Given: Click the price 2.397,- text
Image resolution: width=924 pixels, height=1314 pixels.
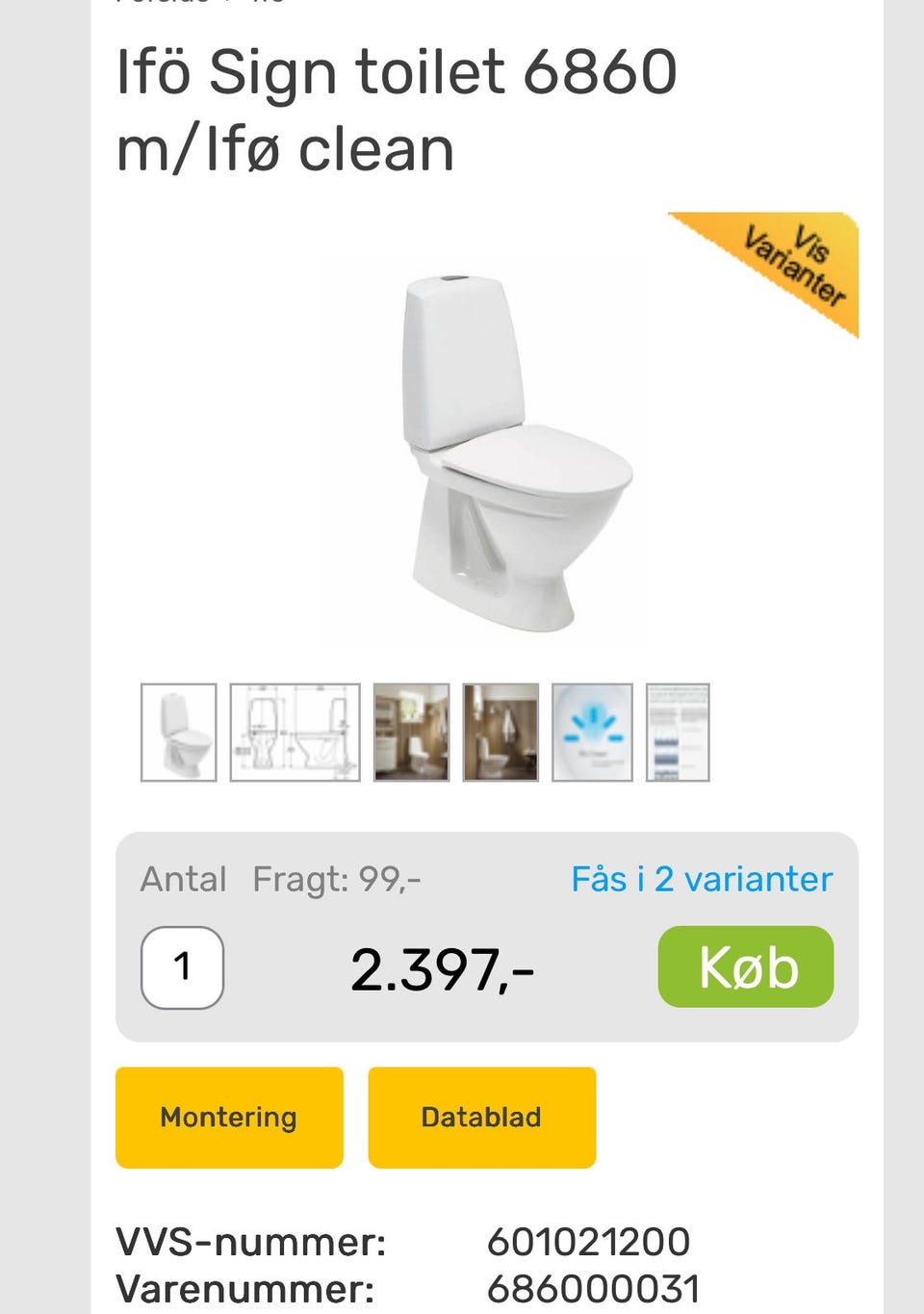Looking at the screenshot, I should point(442,969).
